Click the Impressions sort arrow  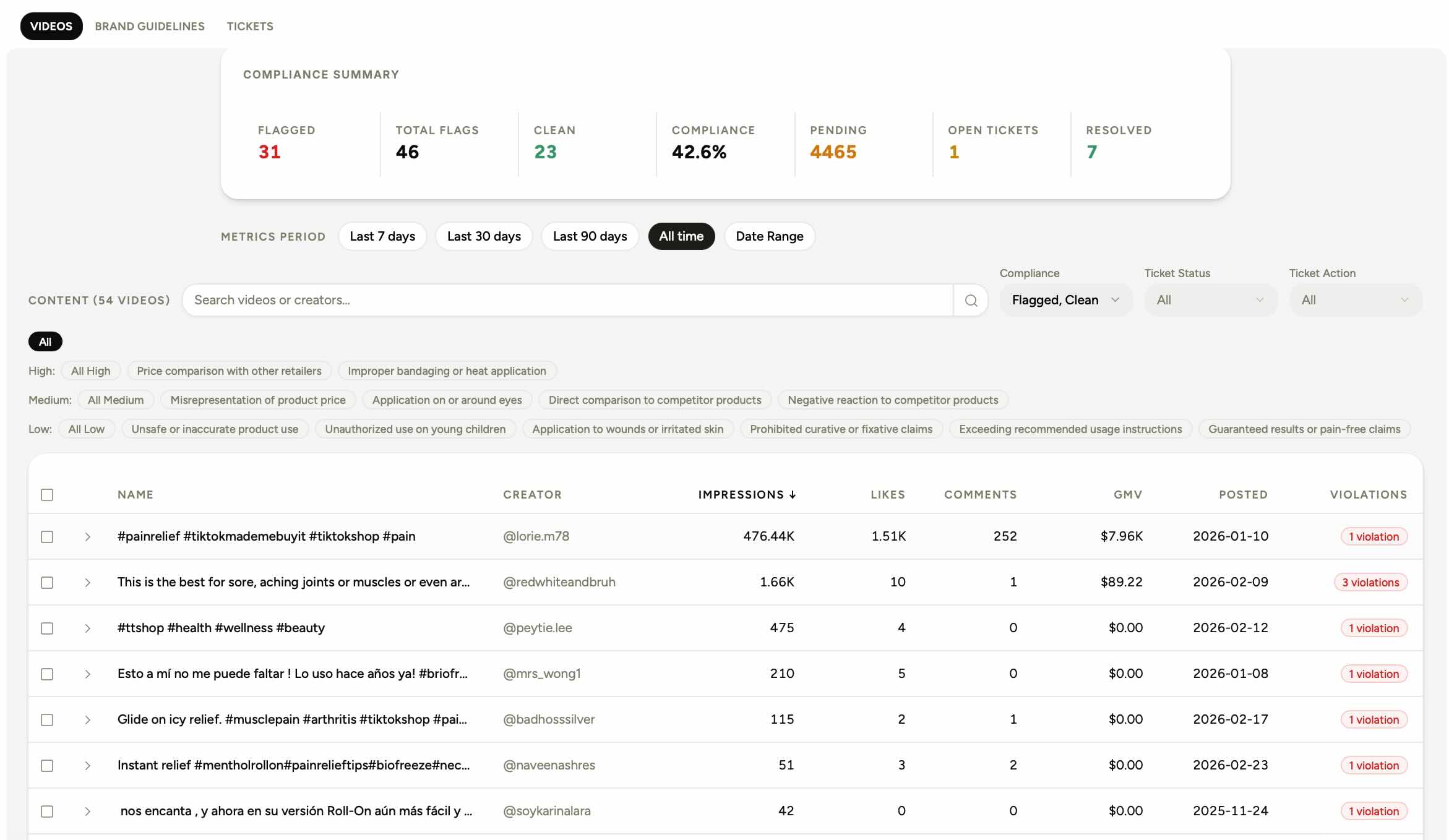[793, 494]
